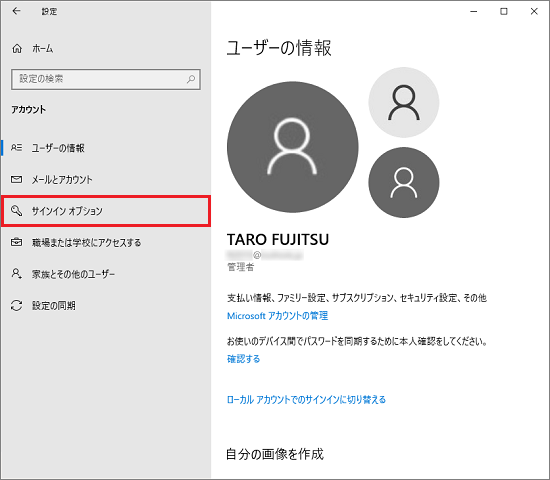Open Microsoft アカウントの管理 link
Viewport: 550px width, 480px height.
click(277, 315)
